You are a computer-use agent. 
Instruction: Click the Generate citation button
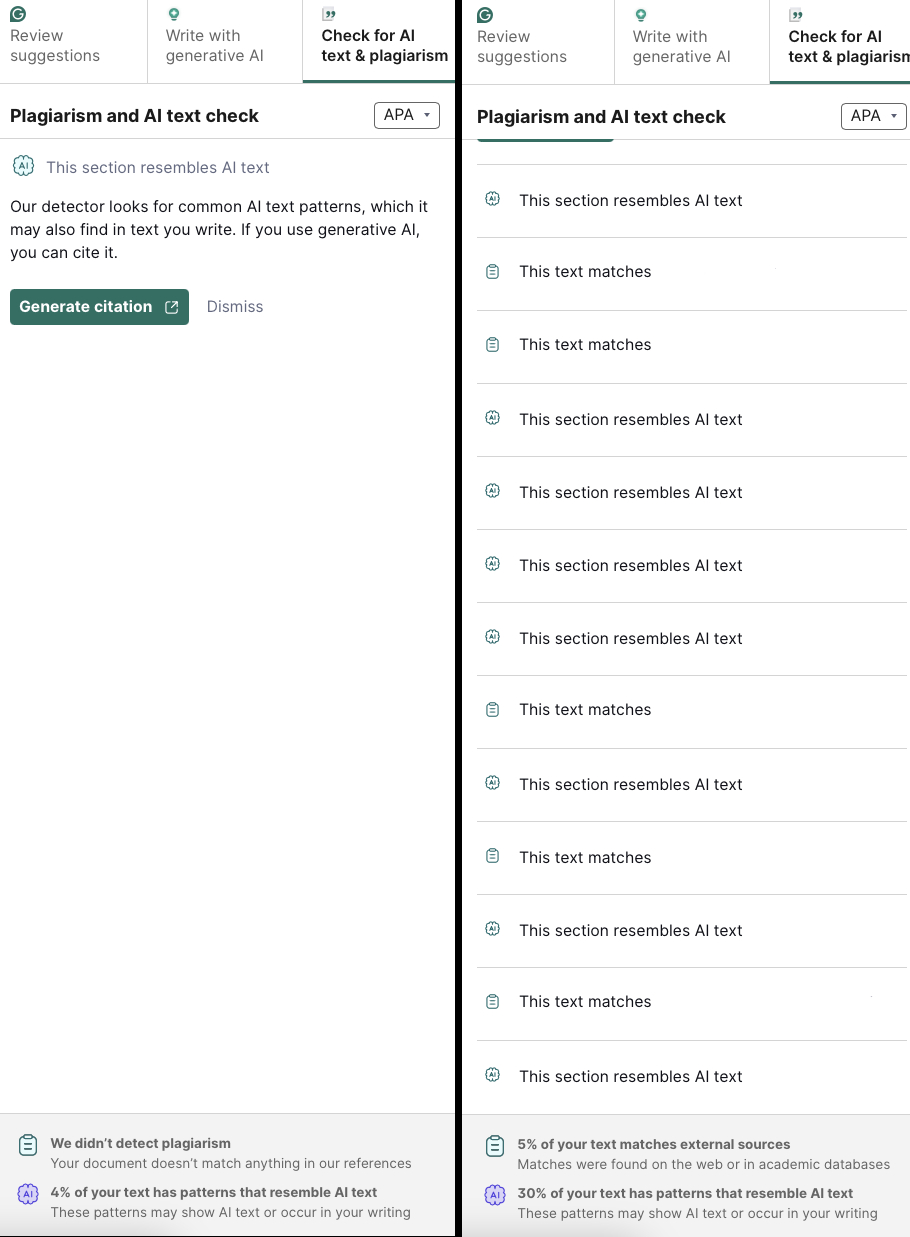[99, 307]
